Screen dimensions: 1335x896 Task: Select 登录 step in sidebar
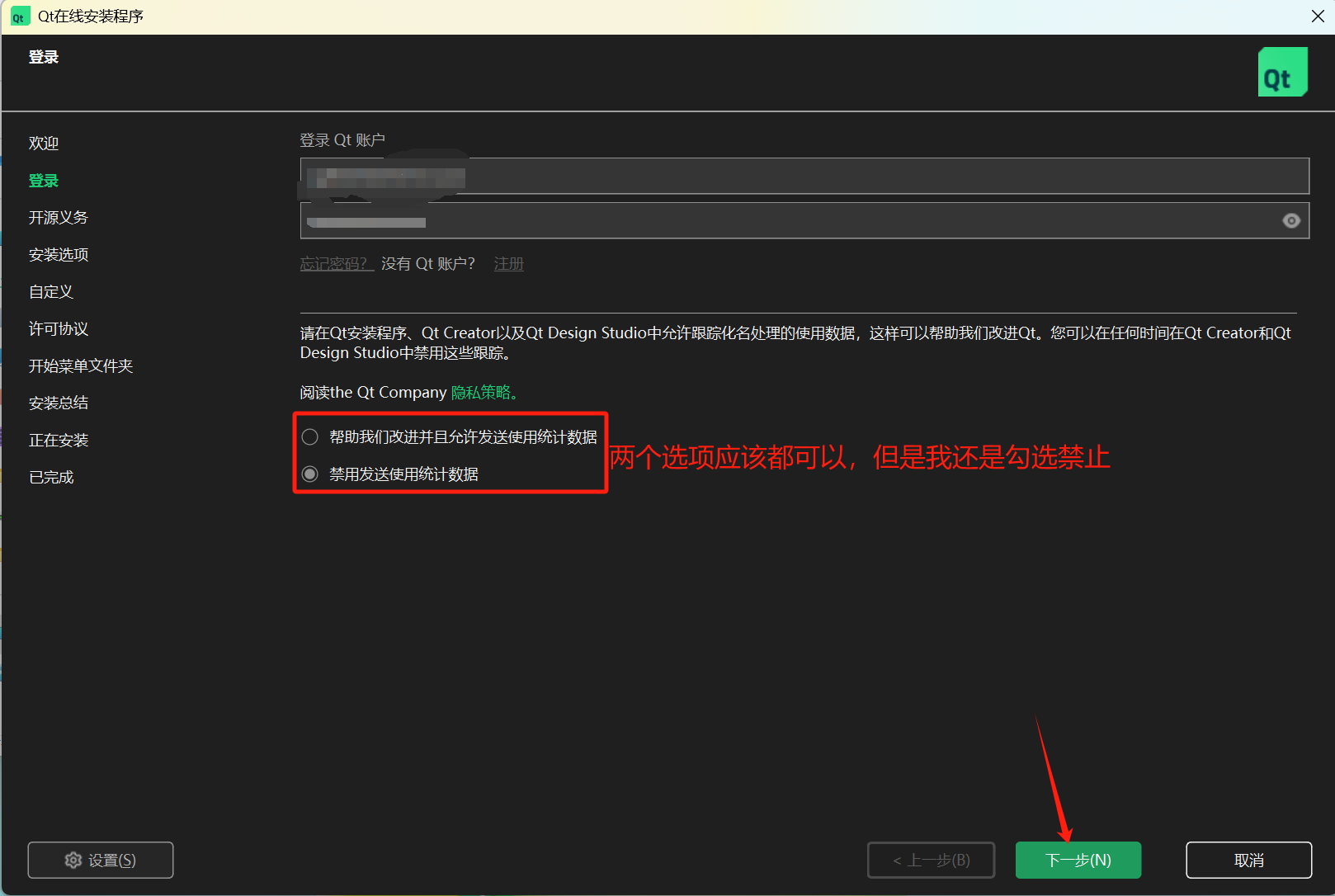point(44,181)
